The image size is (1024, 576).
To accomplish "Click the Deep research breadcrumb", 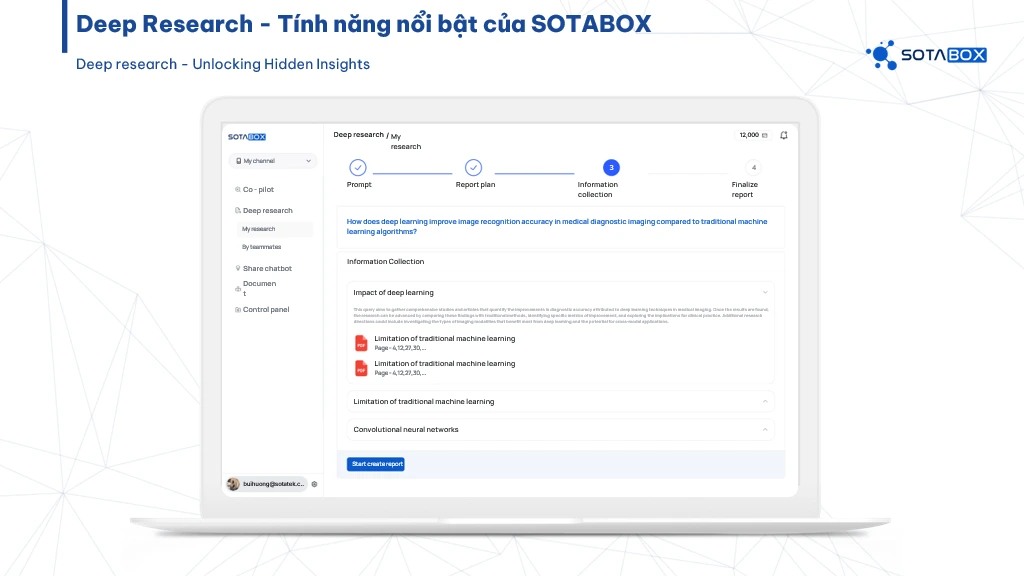I will (x=359, y=135).
